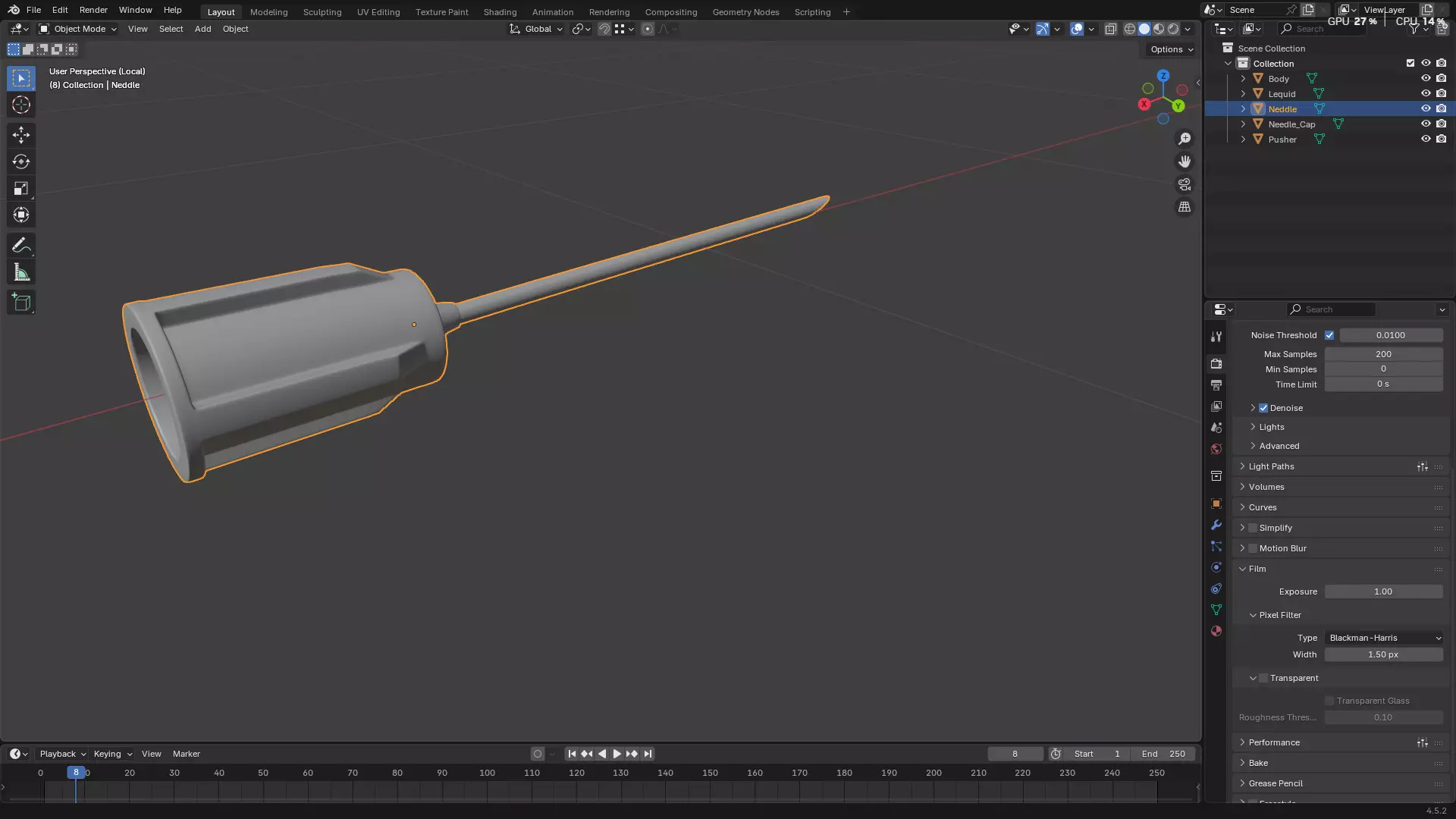1456x819 pixels.
Task: Select the Move tool
Action: coord(21,135)
